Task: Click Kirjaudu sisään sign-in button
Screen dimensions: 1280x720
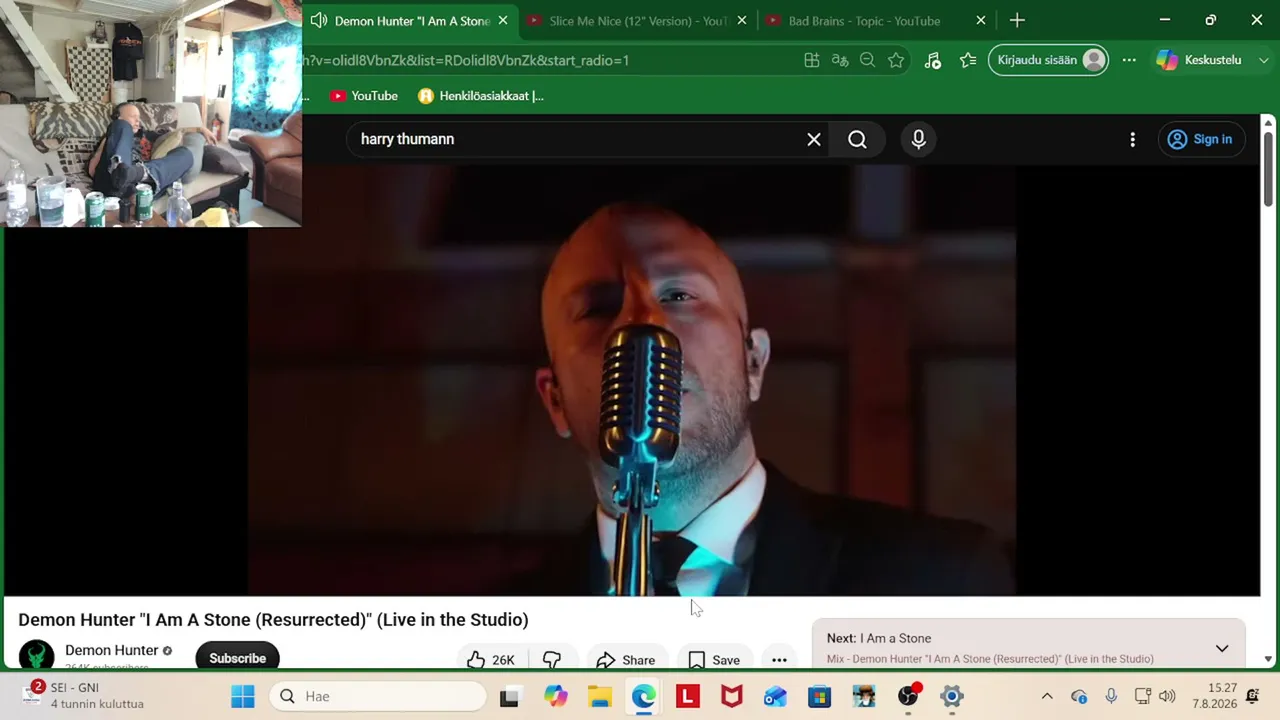Action: (1049, 60)
